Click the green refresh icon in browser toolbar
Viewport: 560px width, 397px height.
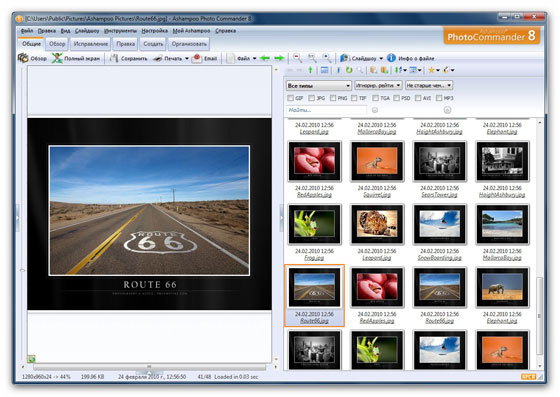click(349, 70)
